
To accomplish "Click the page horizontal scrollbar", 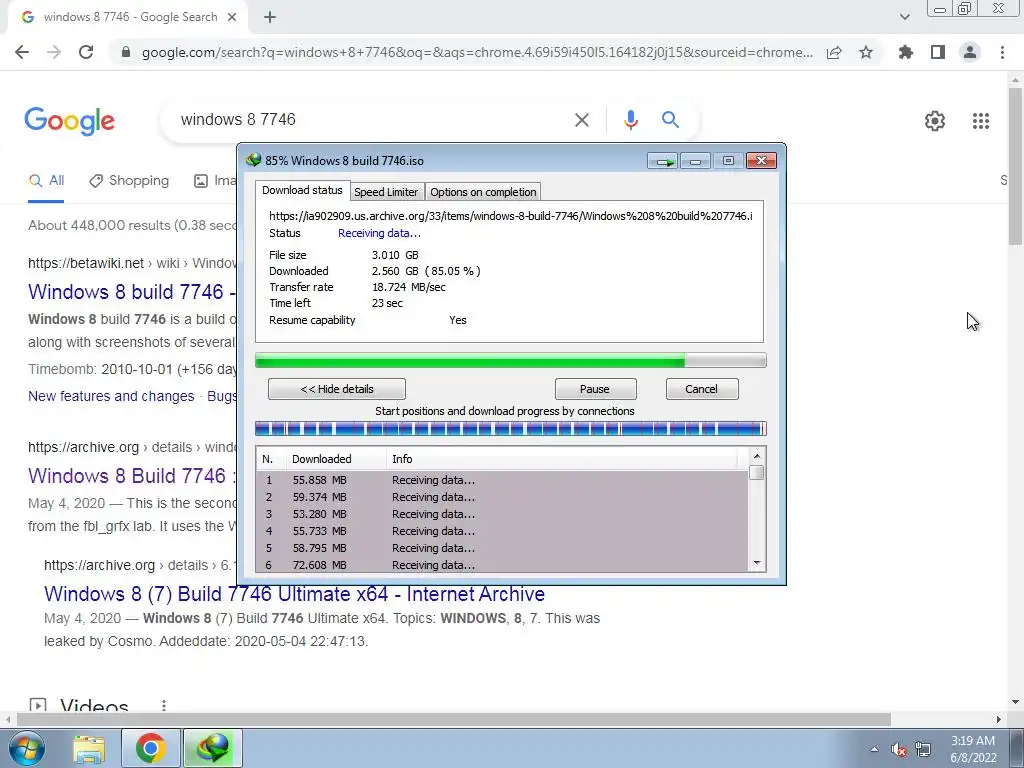I will click(454, 719).
